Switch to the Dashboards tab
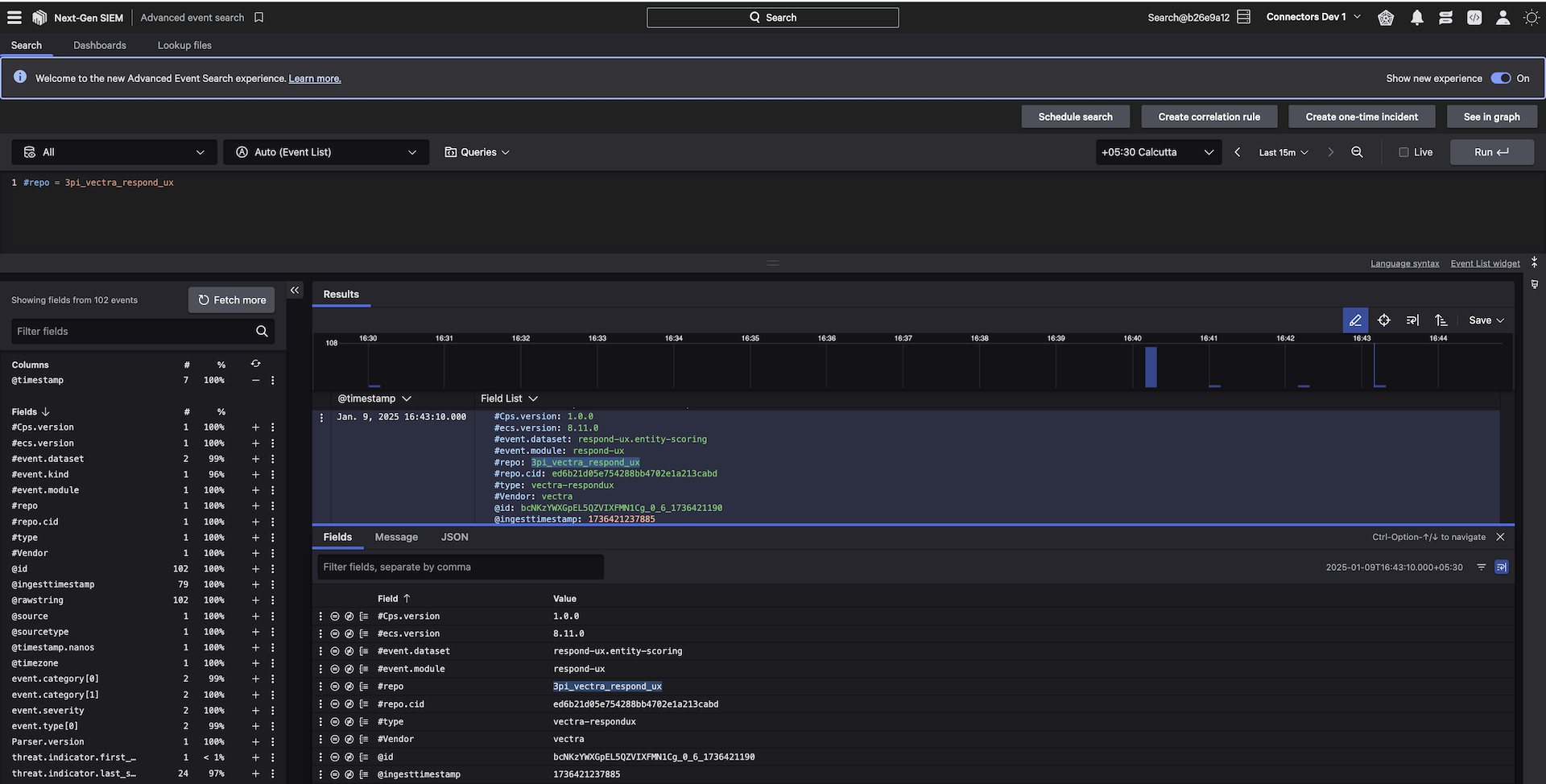The height and width of the screenshot is (784, 1546). pyautogui.click(x=100, y=45)
